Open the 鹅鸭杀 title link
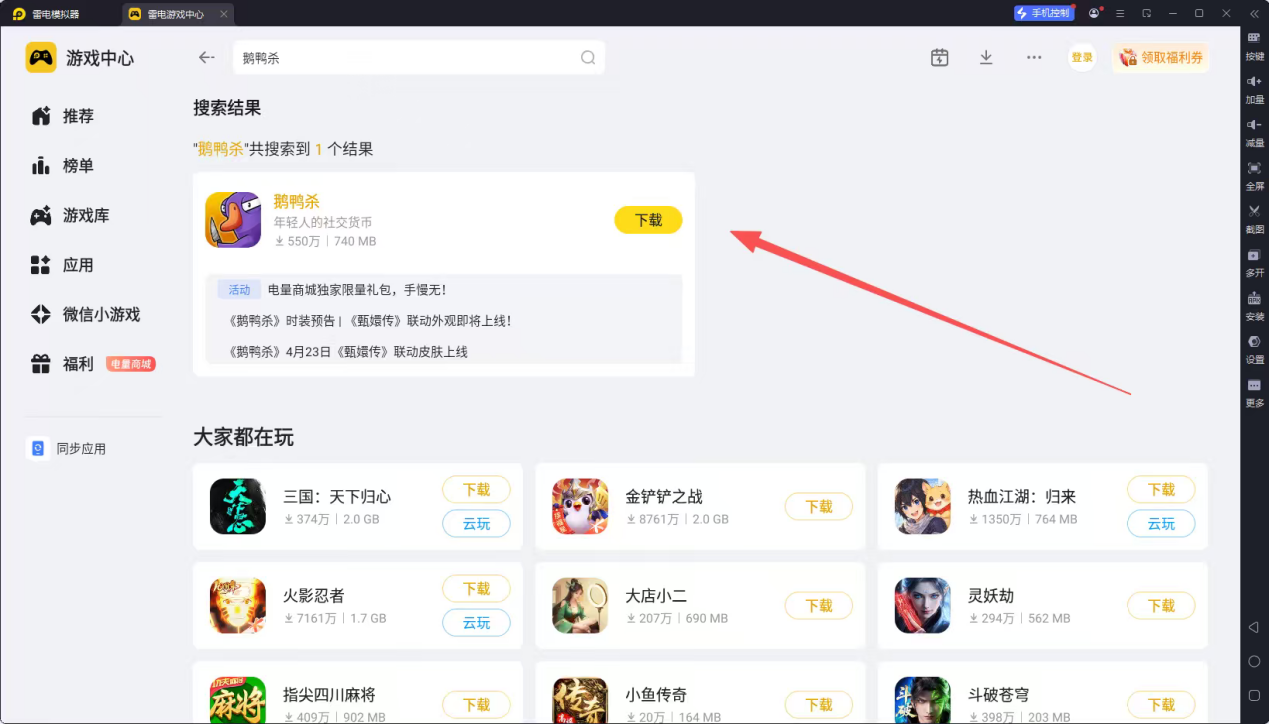The width and height of the screenshot is (1269, 724). (297, 202)
